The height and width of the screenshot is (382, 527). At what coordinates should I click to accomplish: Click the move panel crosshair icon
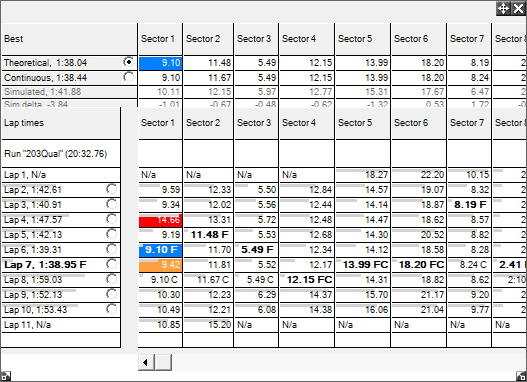coord(503,8)
